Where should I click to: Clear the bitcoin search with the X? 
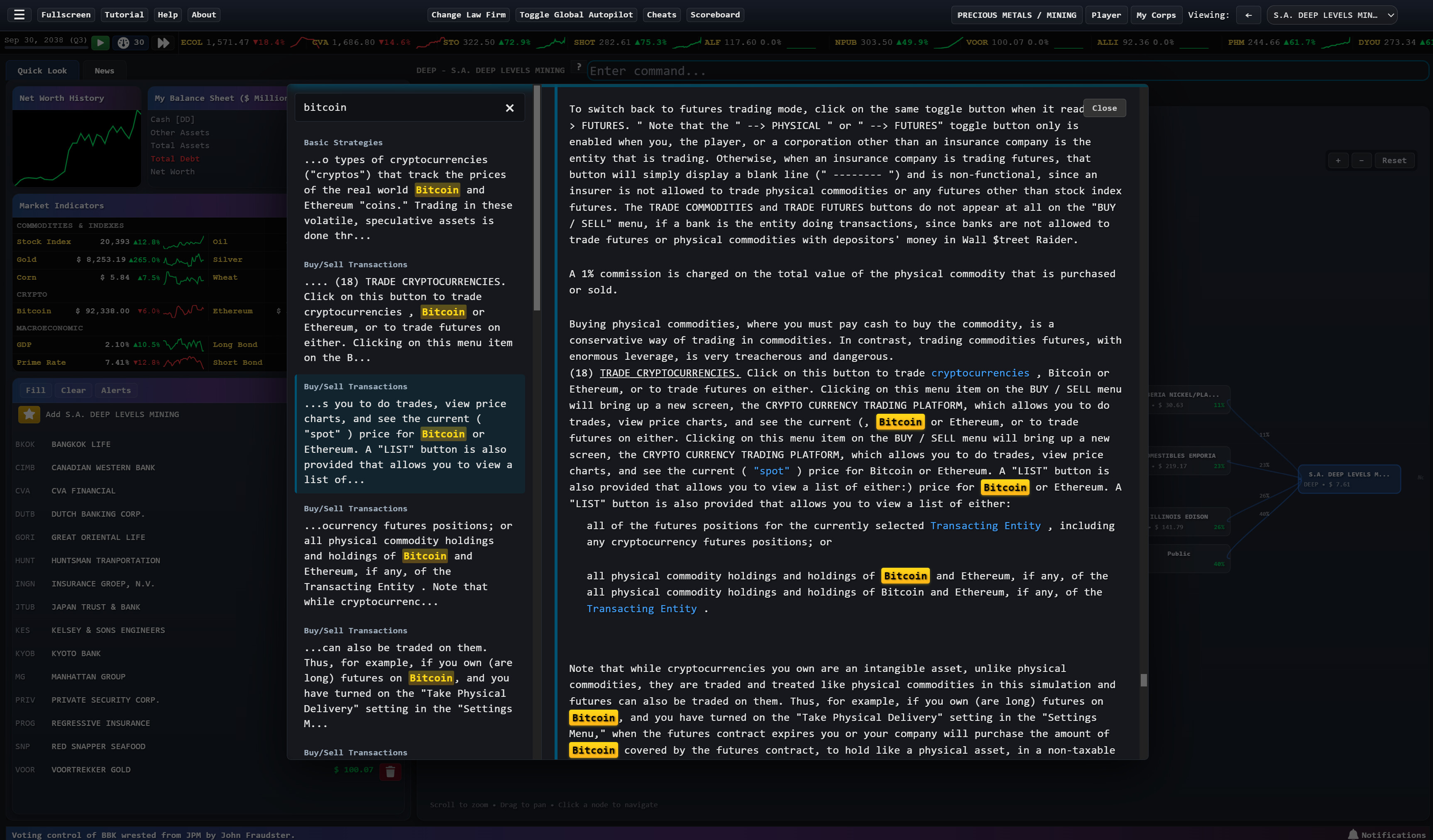[x=509, y=108]
